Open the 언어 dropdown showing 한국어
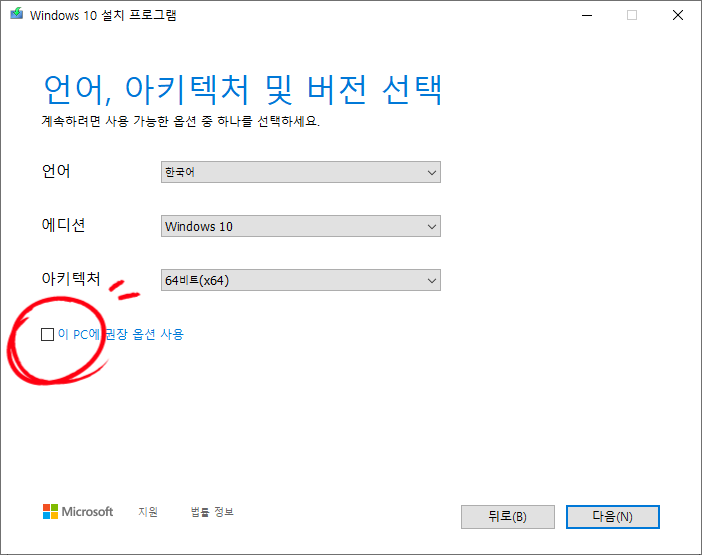 click(x=301, y=172)
